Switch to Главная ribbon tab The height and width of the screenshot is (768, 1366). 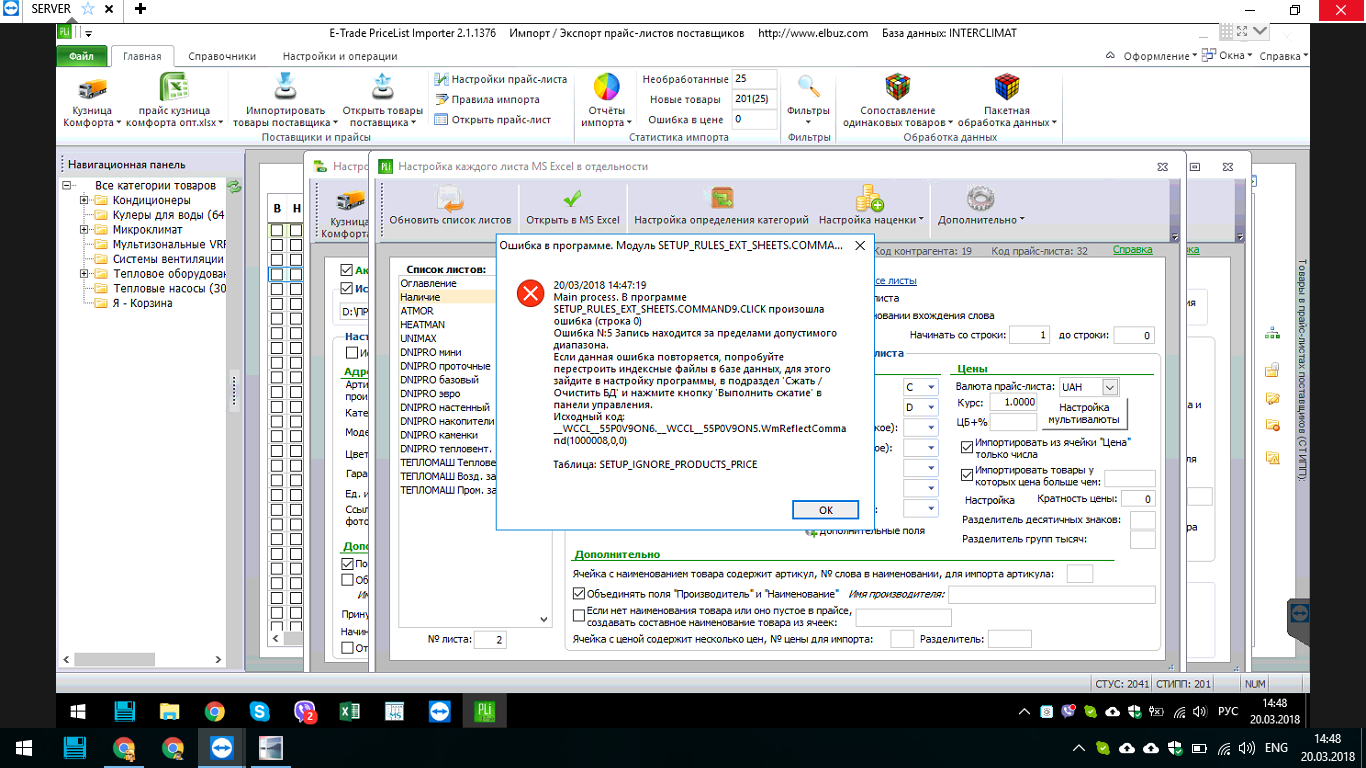pos(142,56)
